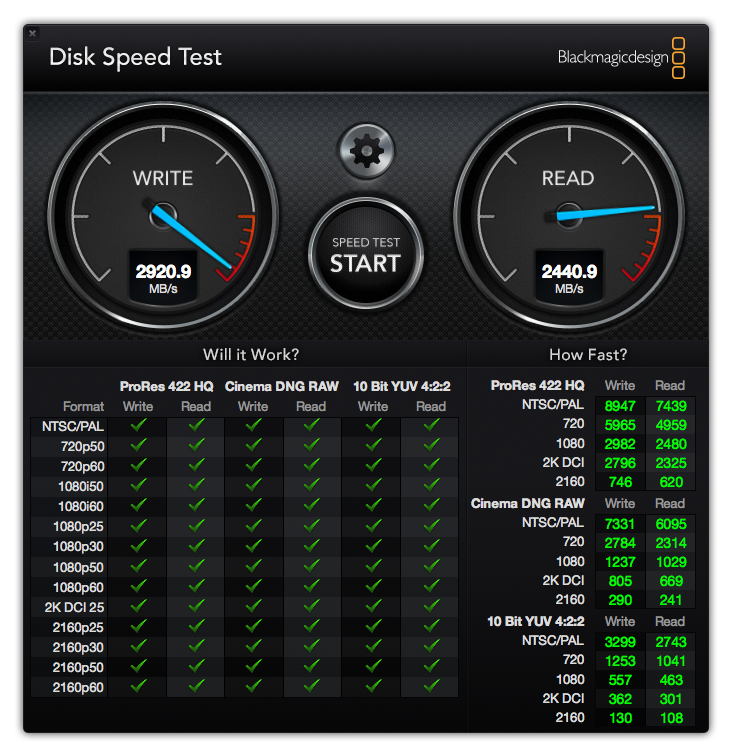Select the 1080p25 format row label
Image resolution: width=732 pixels, height=756 pixels.
click(x=78, y=526)
